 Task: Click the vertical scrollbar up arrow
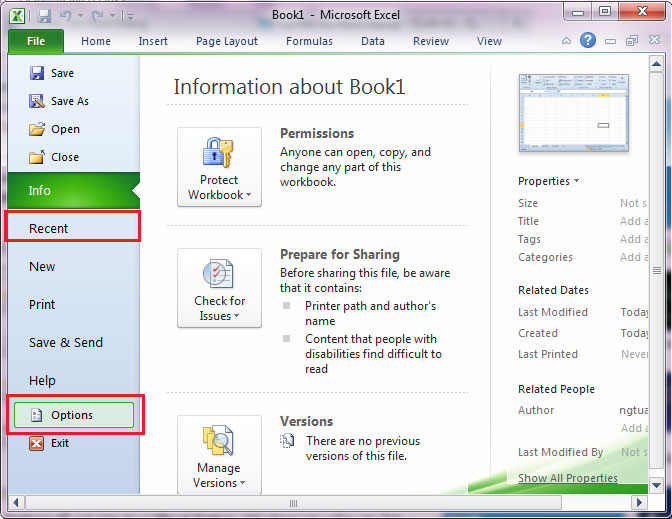tap(656, 64)
